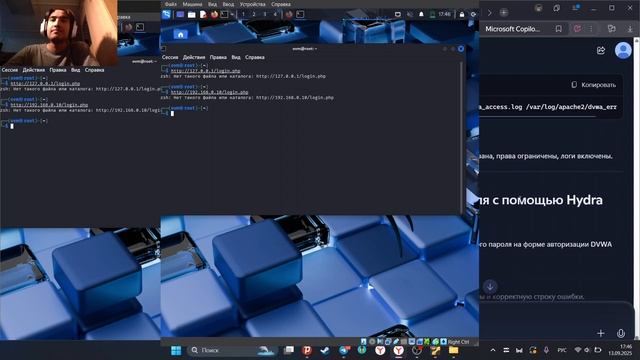The image size is (640, 360).
Task: Toggle muted volume icon in Kali panel
Action: click(x=410, y=14)
